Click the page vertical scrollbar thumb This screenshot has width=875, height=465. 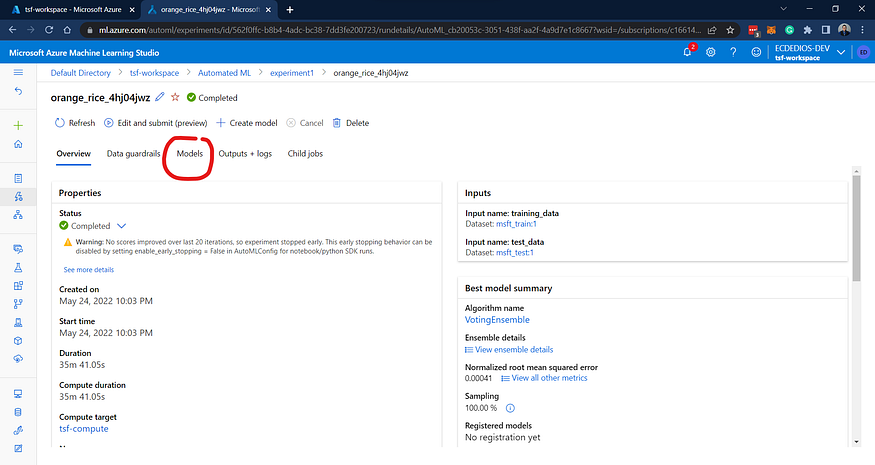(x=857, y=228)
